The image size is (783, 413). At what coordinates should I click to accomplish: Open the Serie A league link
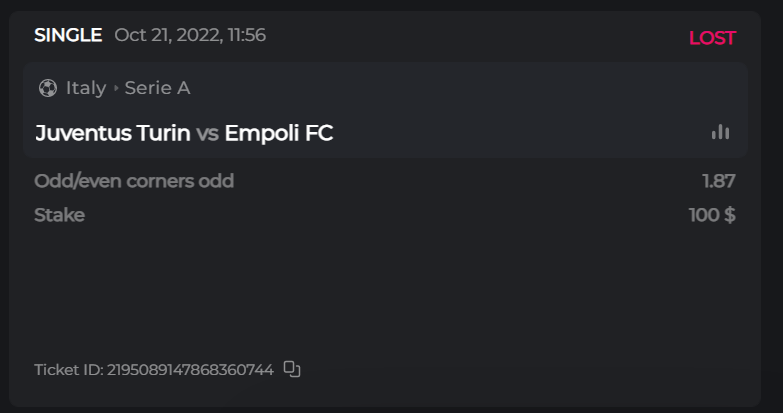coord(157,88)
